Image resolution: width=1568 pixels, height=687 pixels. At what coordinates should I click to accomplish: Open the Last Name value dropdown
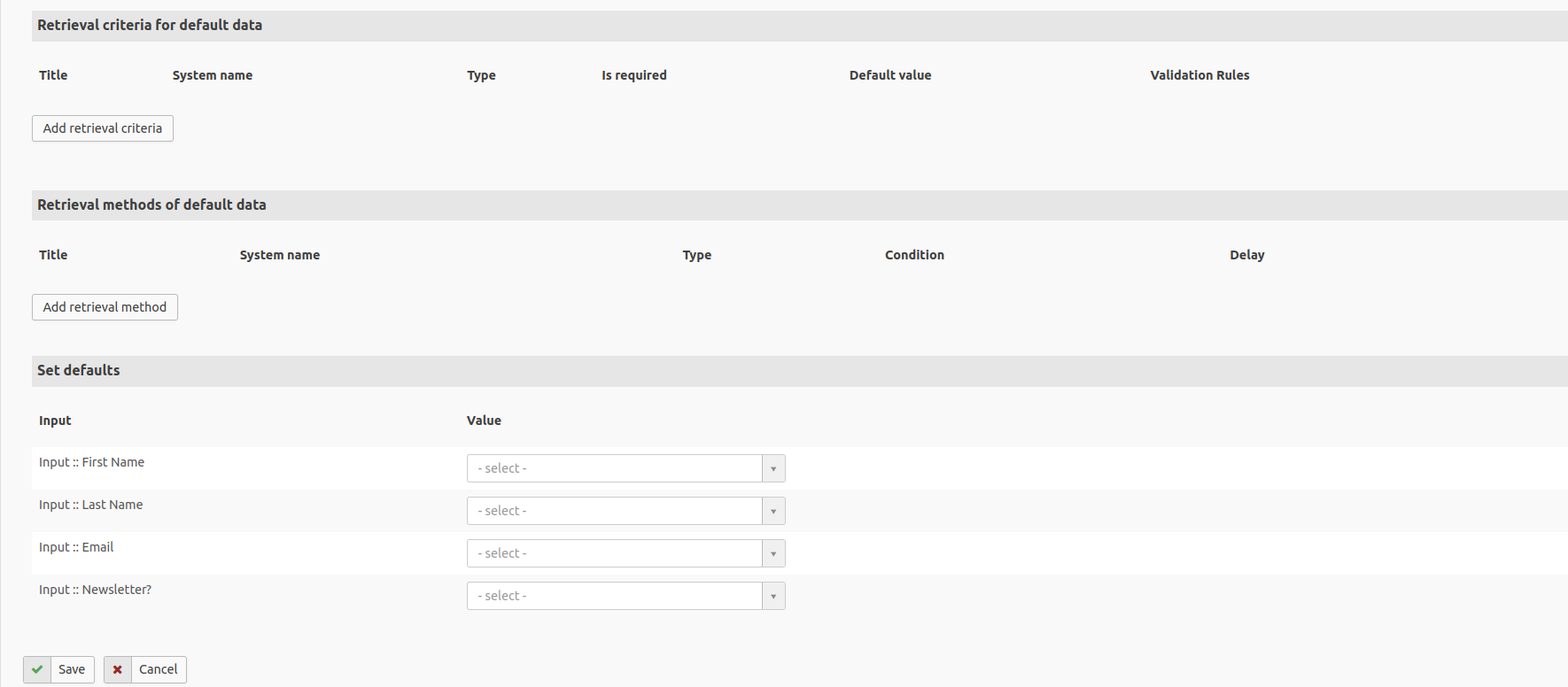point(615,511)
